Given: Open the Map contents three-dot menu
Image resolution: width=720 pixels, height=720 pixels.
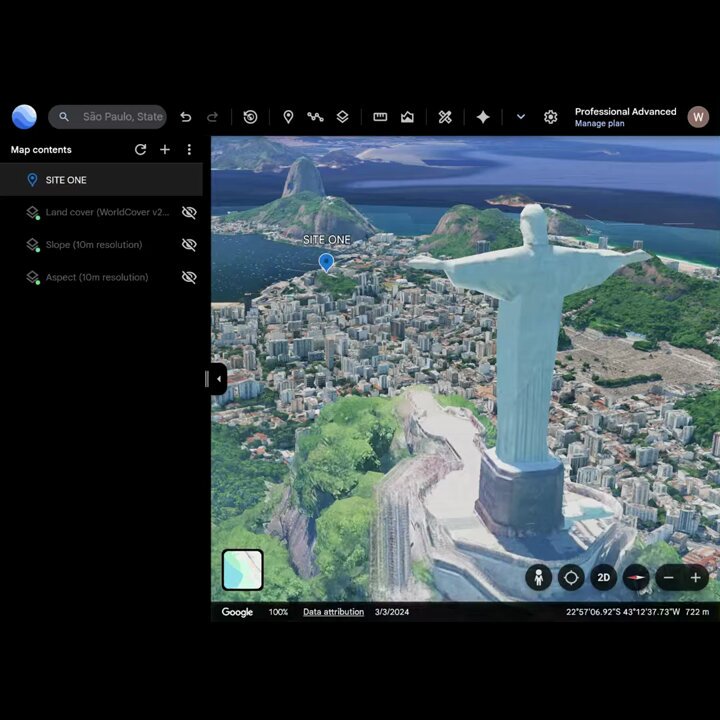Looking at the screenshot, I should (189, 150).
